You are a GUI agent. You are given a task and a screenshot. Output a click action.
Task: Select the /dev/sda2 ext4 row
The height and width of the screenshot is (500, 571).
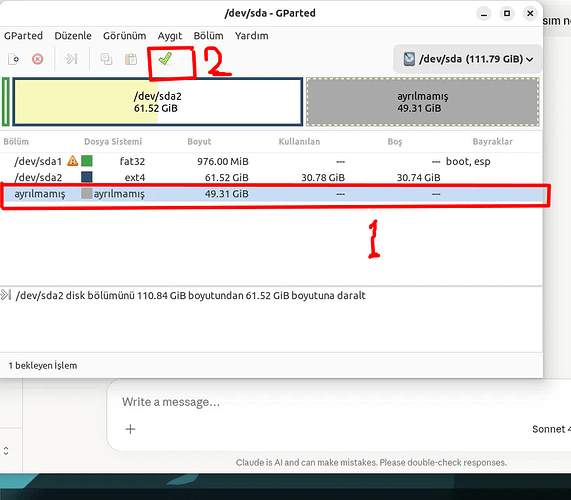[271, 177]
